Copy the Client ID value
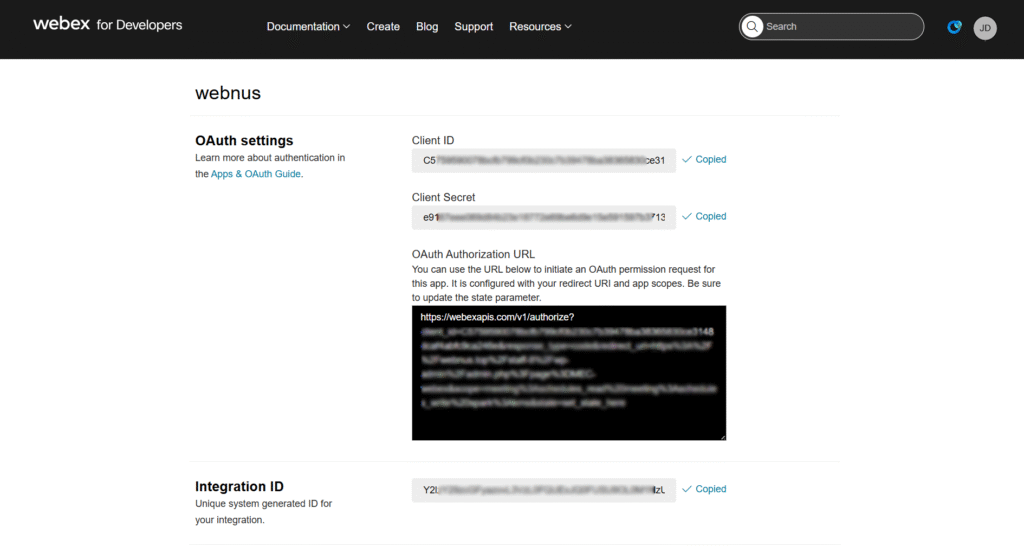Image resolution: width=1024 pixels, height=553 pixels. (704, 159)
